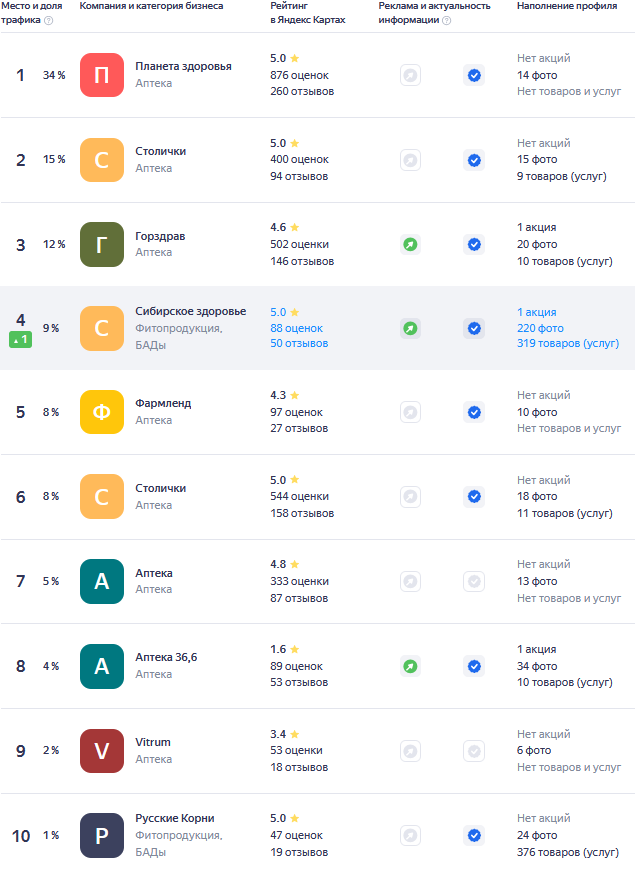Select company name Горздрав
635x875 pixels.
(x=160, y=236)
